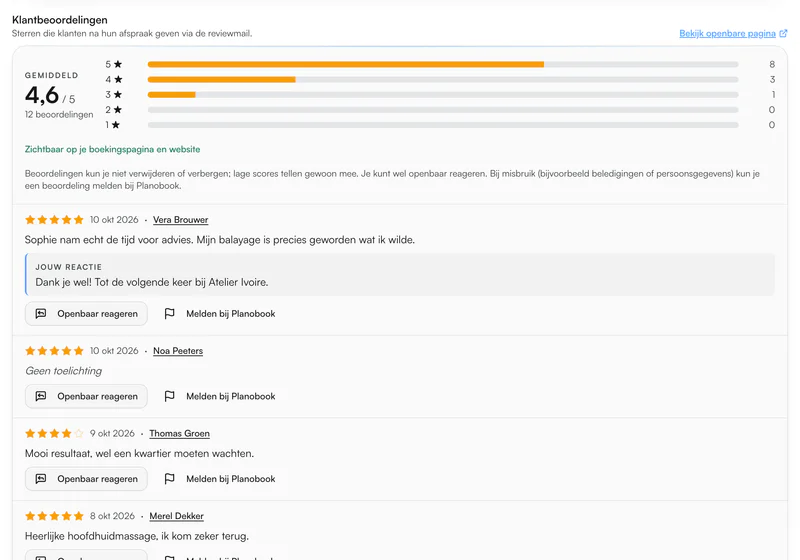The image size is (800, 560).
Task: Click the five-star rating of Noa Peeters' review
Action: coord(54,351)
